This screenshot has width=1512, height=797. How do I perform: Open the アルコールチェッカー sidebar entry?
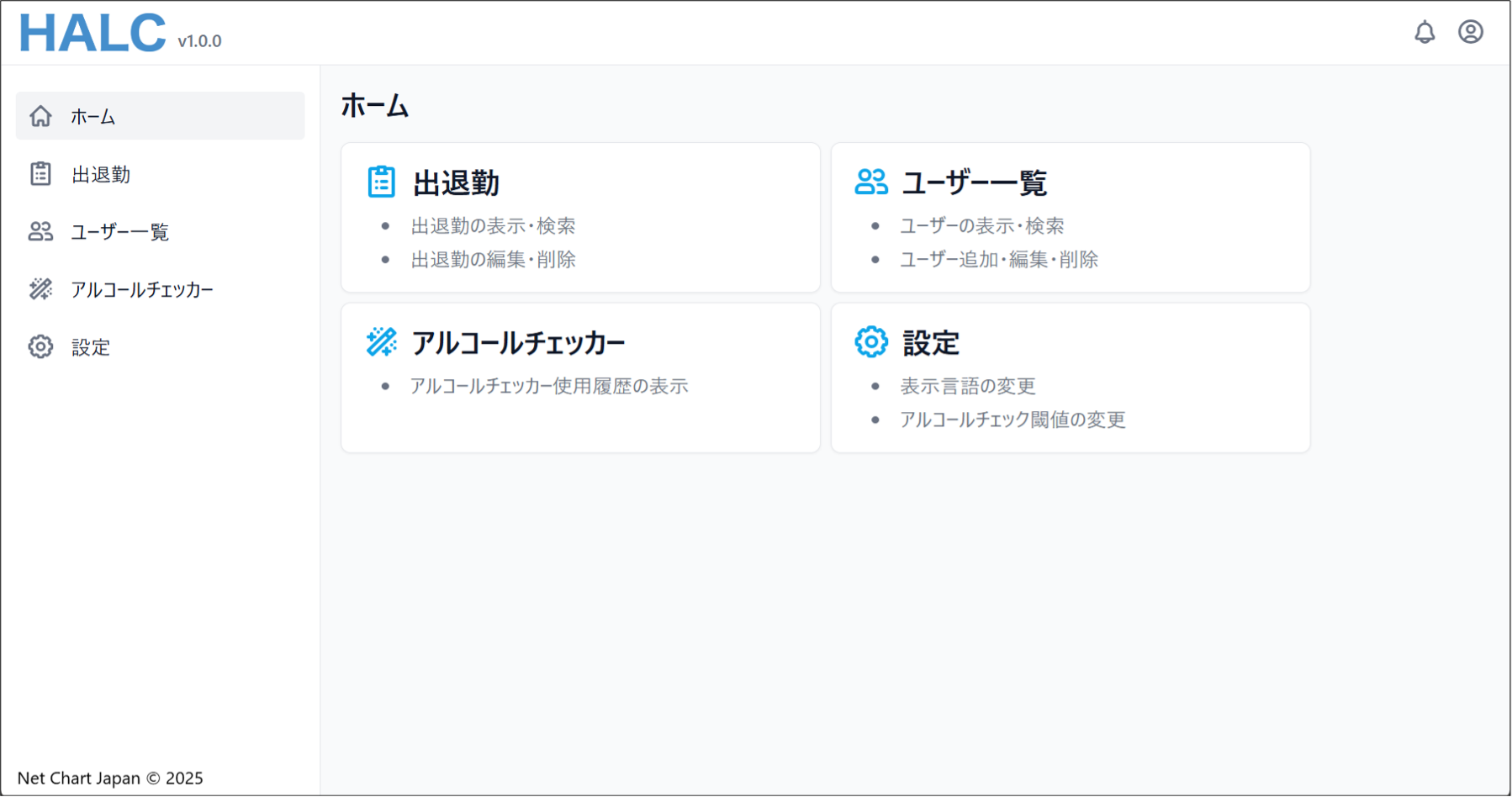coord(142,288)
